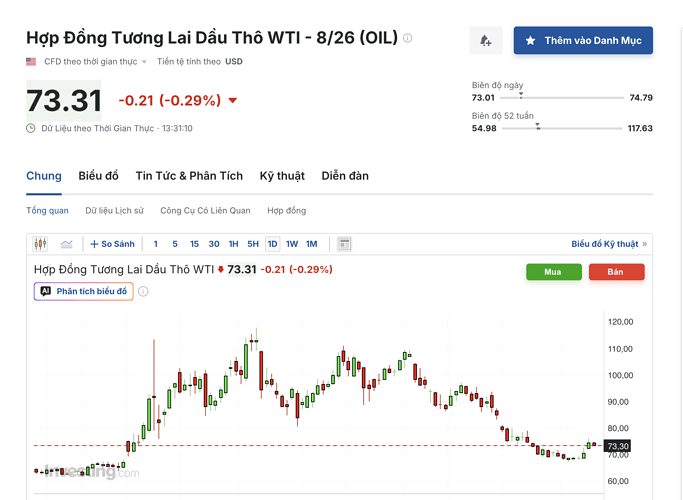
Task: Click the info icon beside the title
Action: pyautogui.click(x=407, y=38)
